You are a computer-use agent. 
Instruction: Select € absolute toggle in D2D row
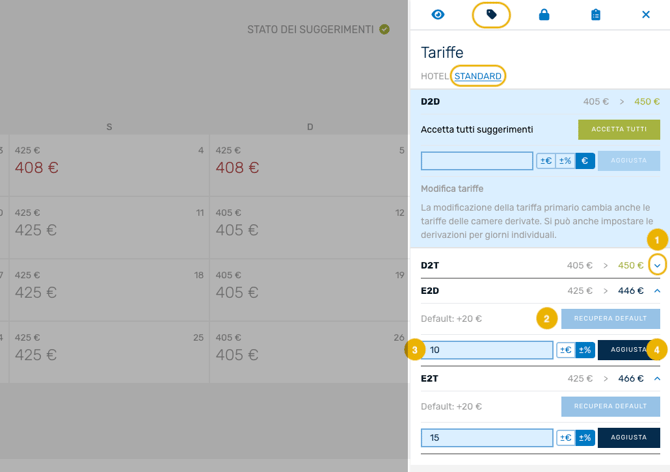pyautogui.click(x=585, y=160)
